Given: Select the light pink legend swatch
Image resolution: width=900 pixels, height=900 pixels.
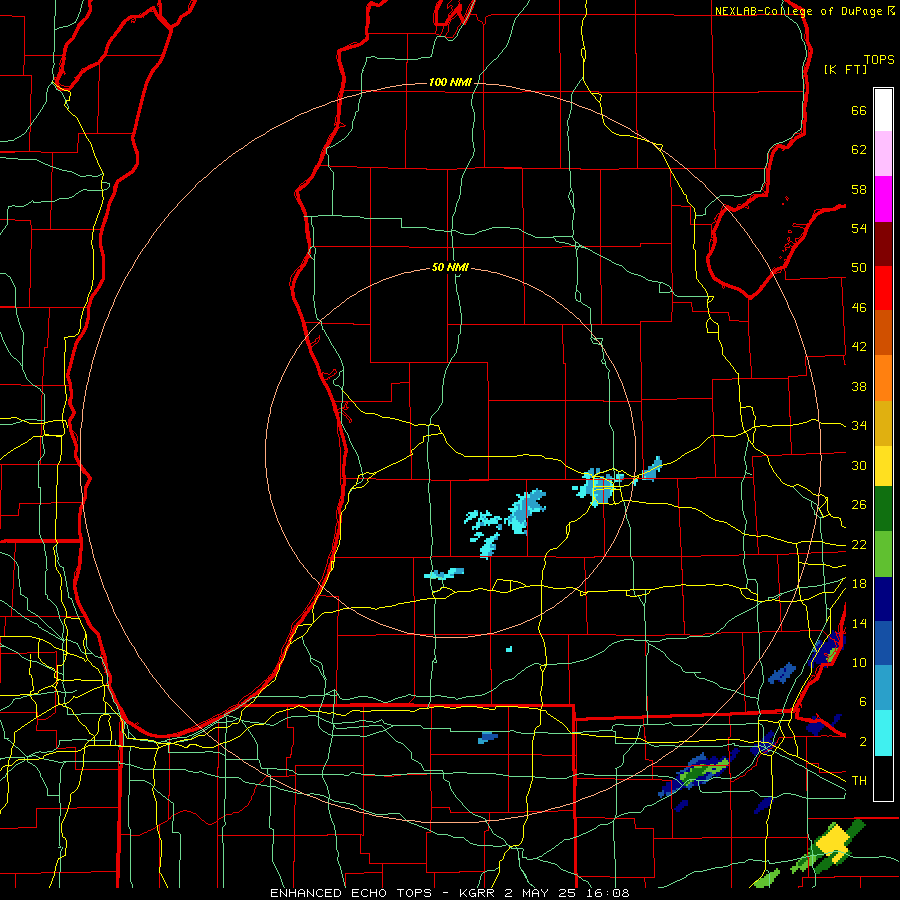Looking at the screenshot, I should [883, 154].
